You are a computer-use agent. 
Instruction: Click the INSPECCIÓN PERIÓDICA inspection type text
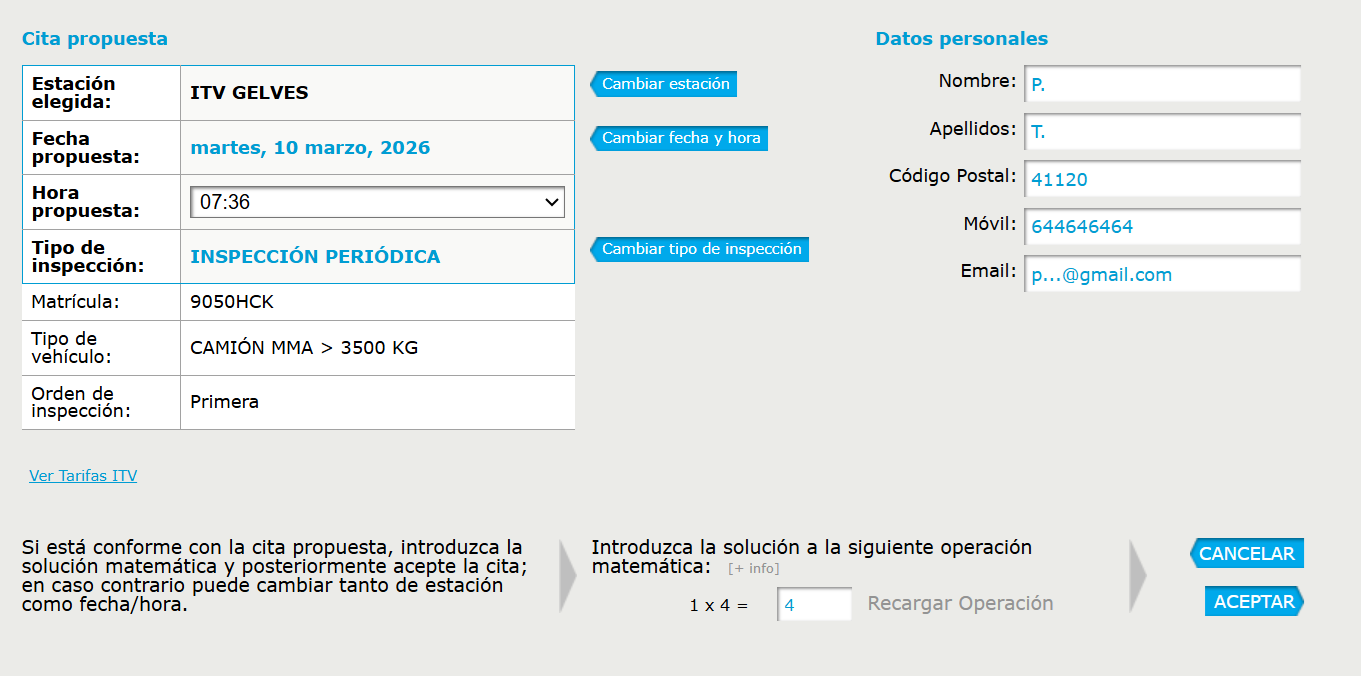315,257
